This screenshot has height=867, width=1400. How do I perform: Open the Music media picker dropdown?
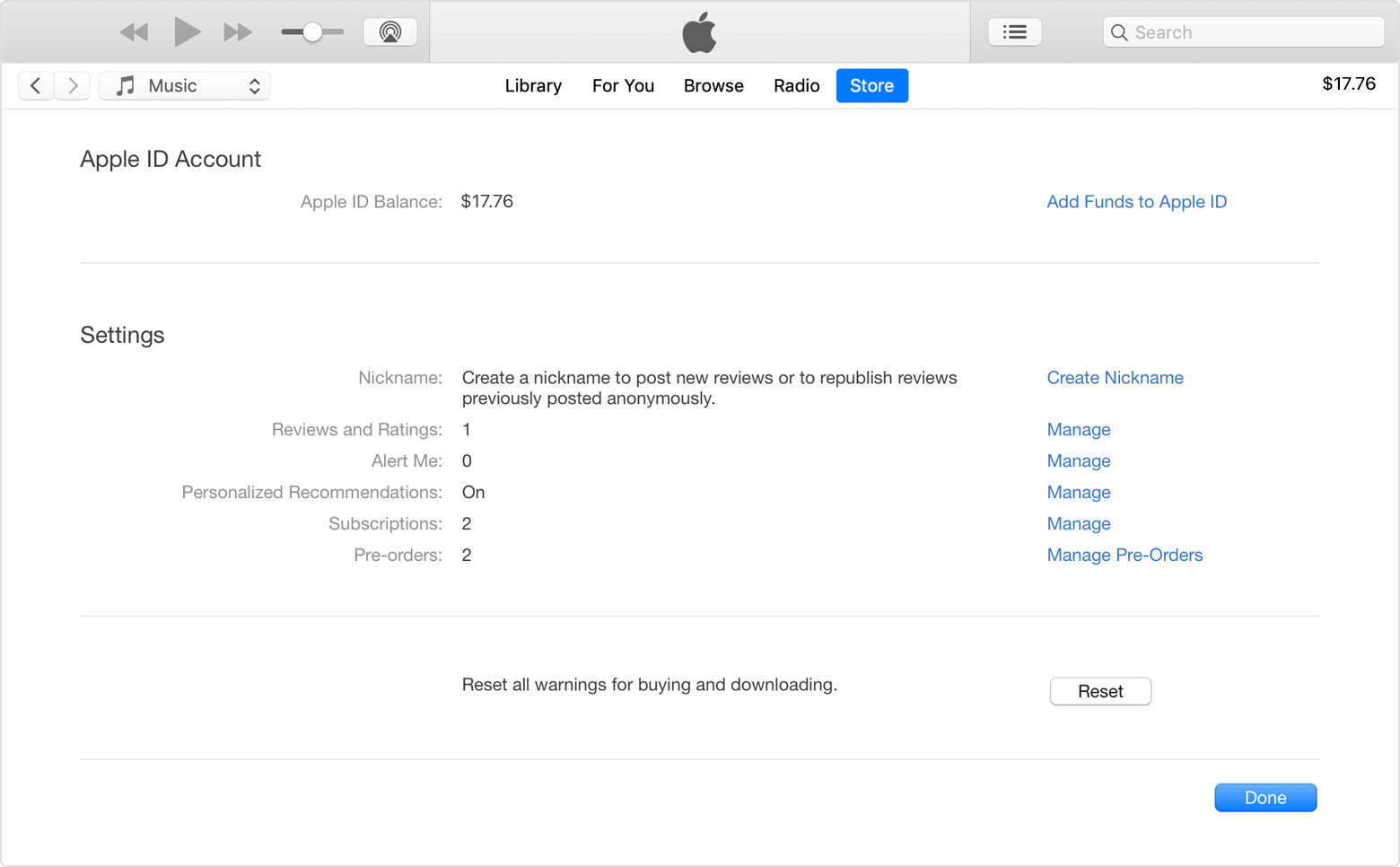click(184, 85)
